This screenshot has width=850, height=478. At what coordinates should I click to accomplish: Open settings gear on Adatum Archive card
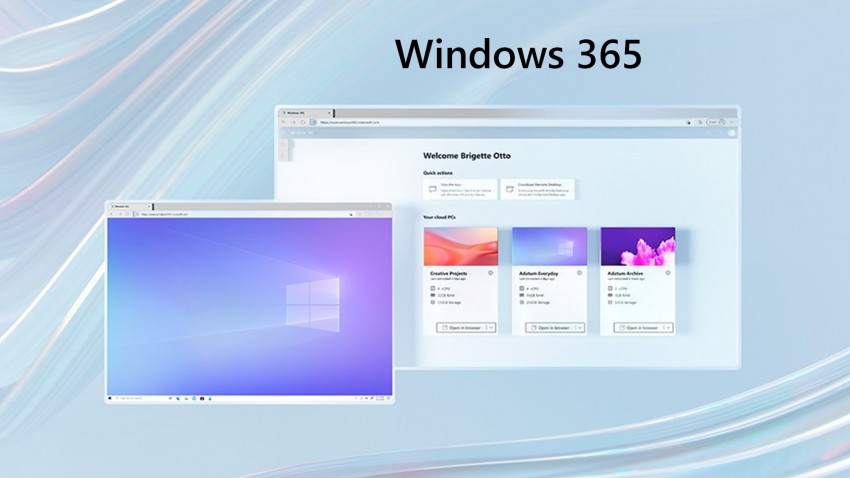point(668,273)
